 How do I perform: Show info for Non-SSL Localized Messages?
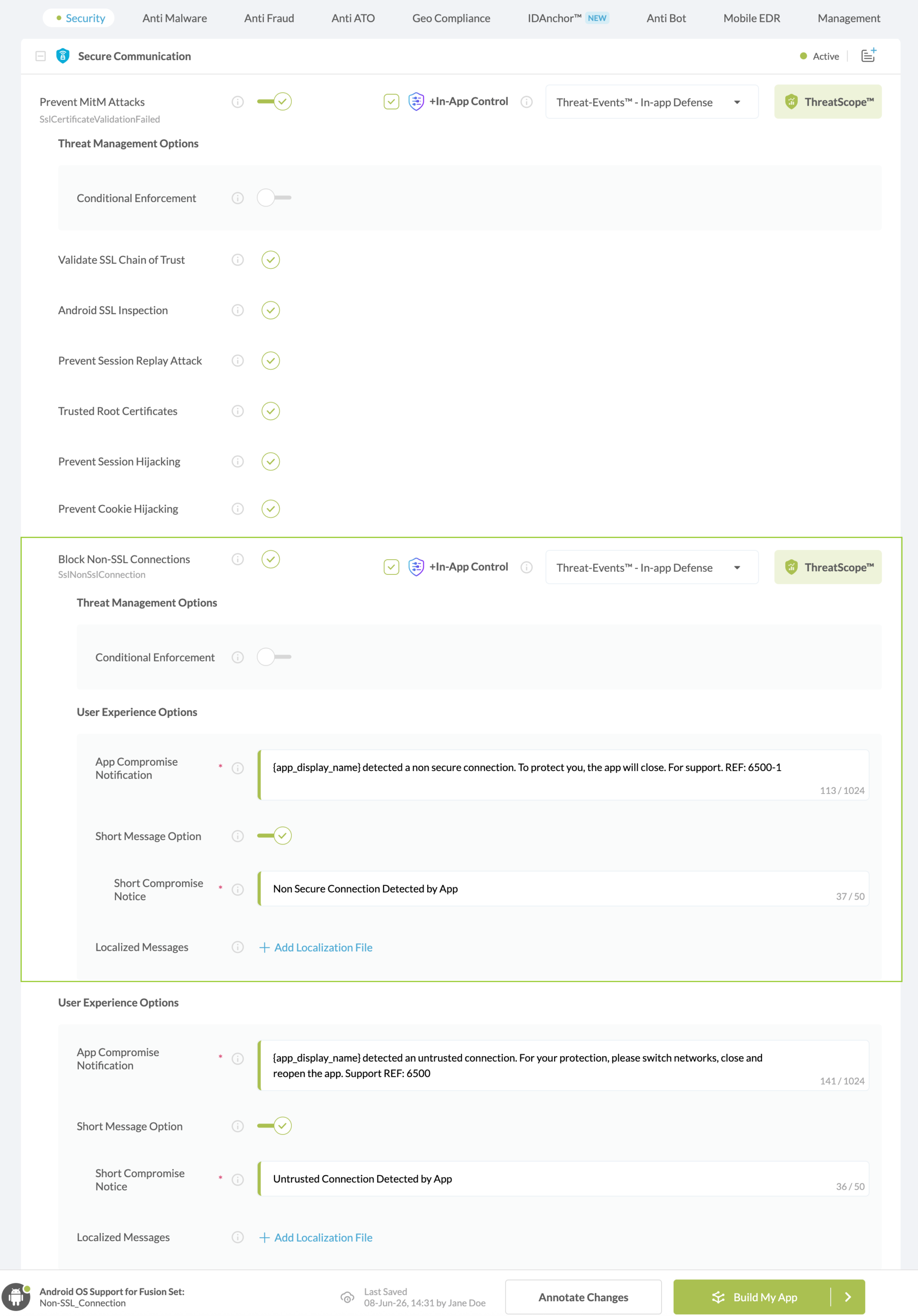click(x=238, y=947)
